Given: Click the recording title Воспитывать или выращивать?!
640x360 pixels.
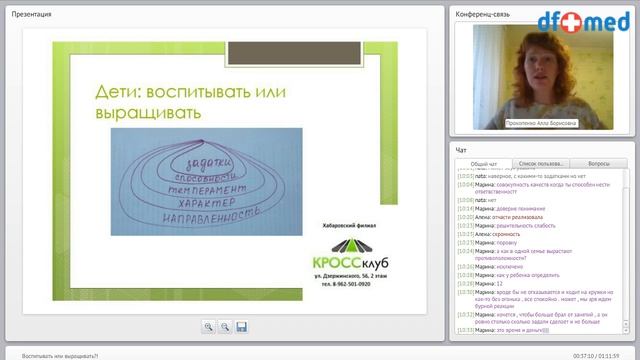Looking at the screenshot, I should coord(60,356).
